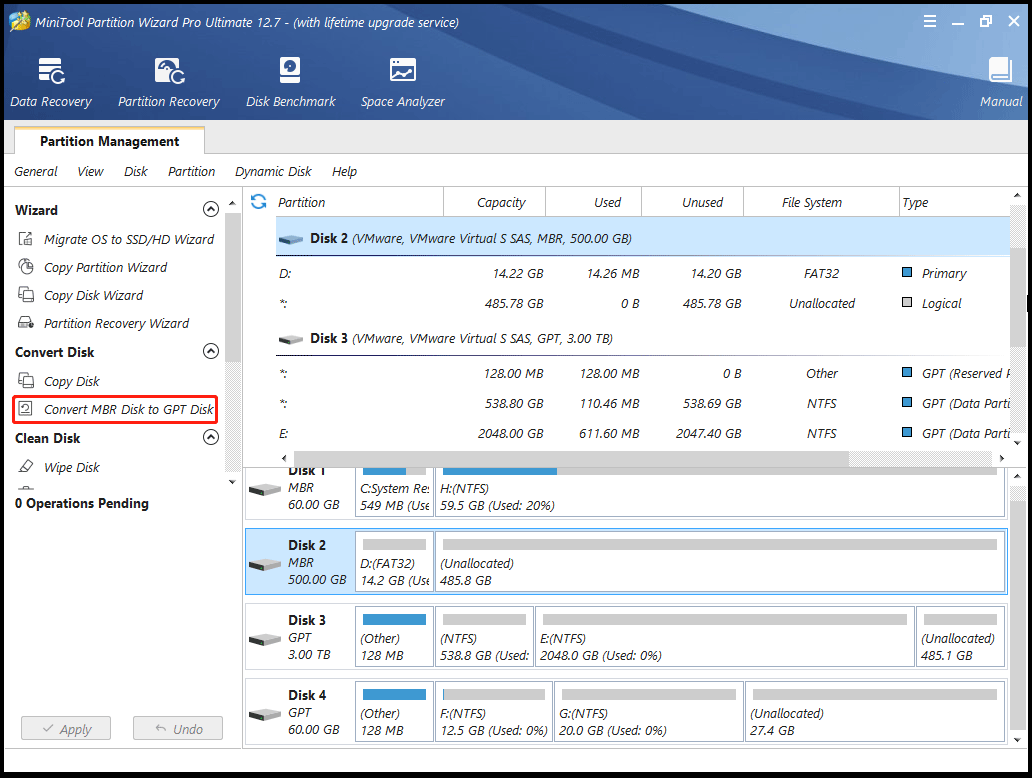The height and width of the screenshot is (778, 1032).
Task: Select the D: FAT32 partition row
Action: [642, 273]
